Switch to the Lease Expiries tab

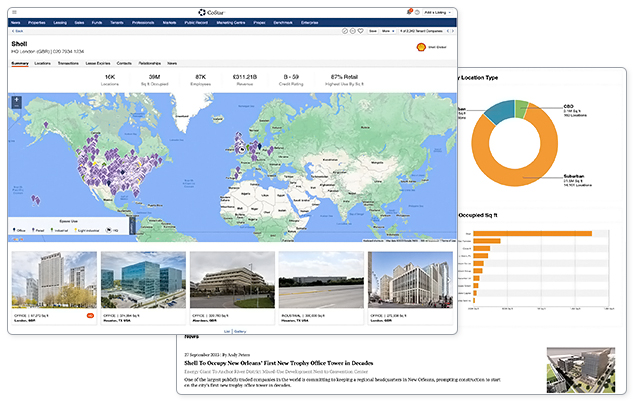98,64
